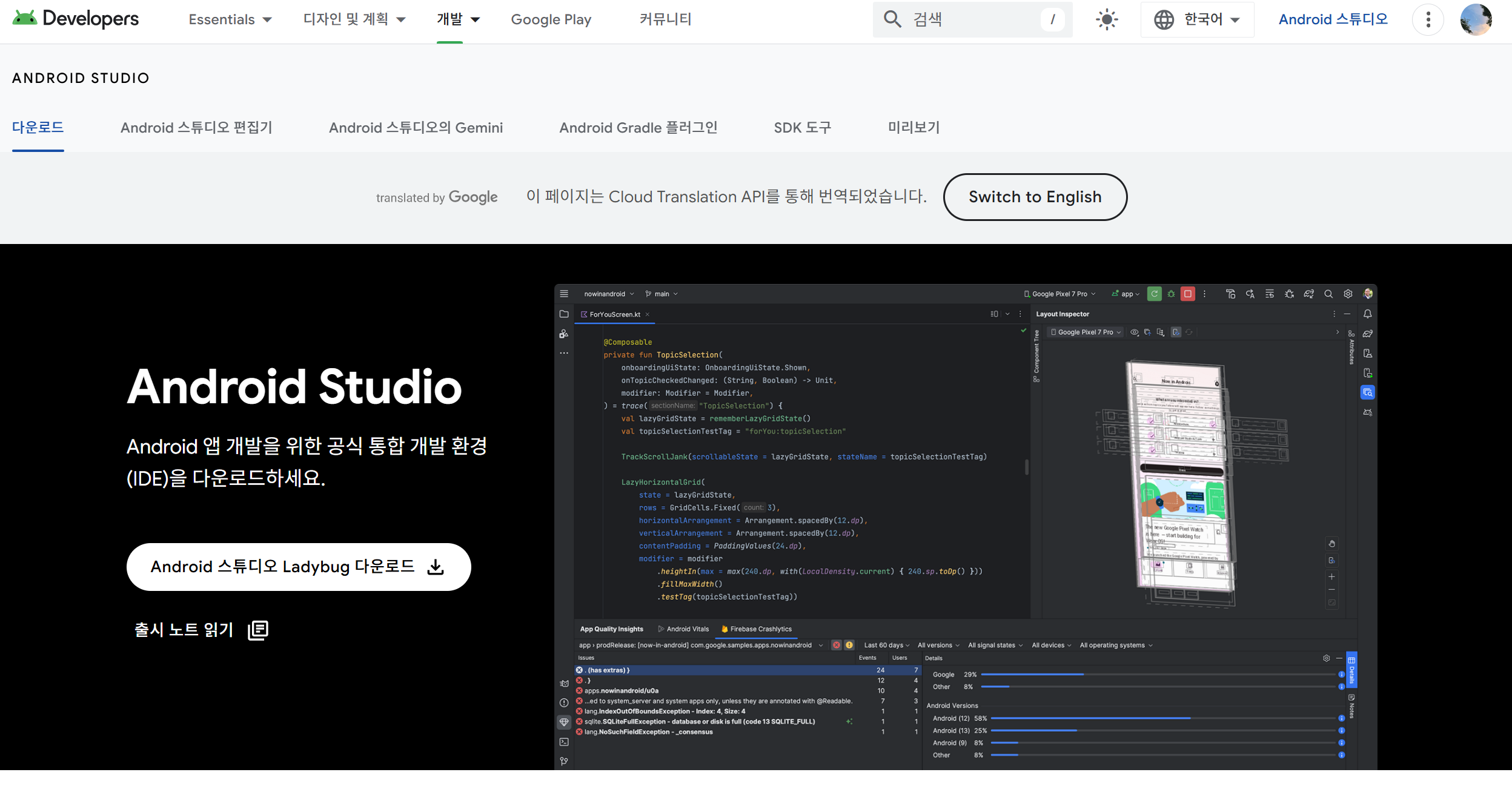This screenshot has height=798, width=1512.
Task: Switch to Android Gradle 플러그인 tab
Action: tap(638, 127)
